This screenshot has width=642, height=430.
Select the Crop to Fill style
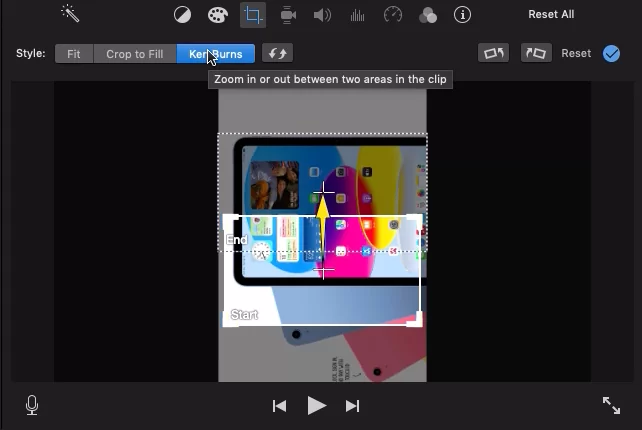(x=135, y=54)
